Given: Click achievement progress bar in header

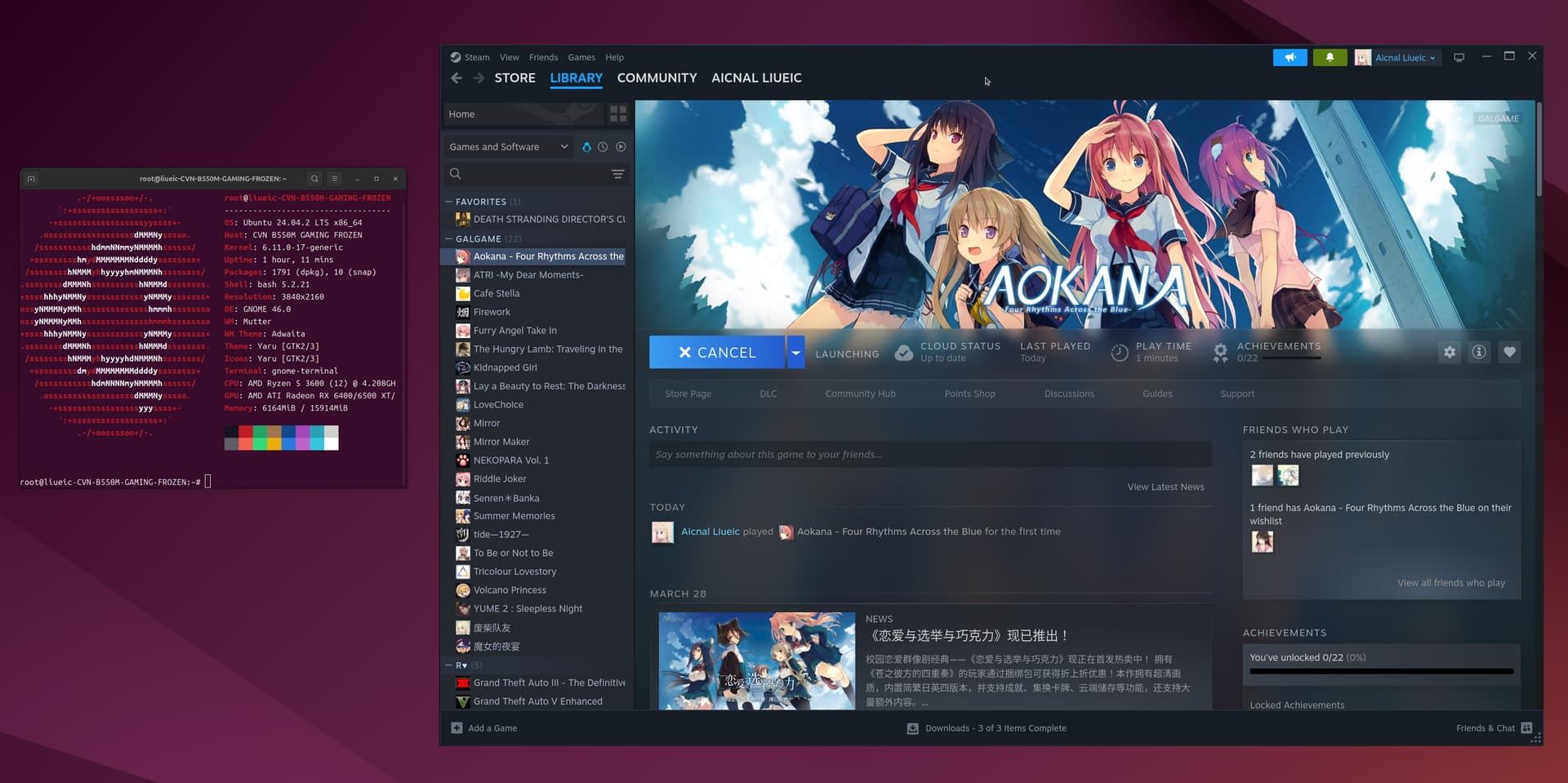Looking at the screenshot, I should coord(1291,358).
